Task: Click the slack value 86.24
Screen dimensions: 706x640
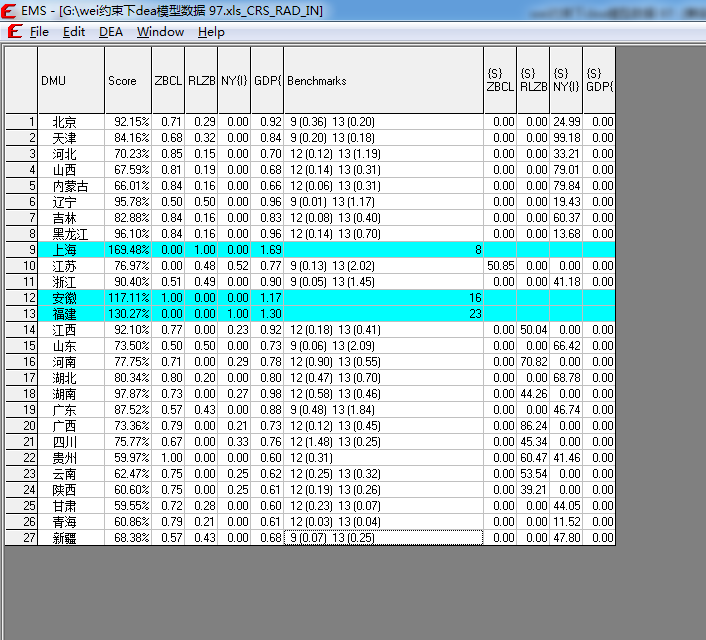Action: click(x=533, y=426)
